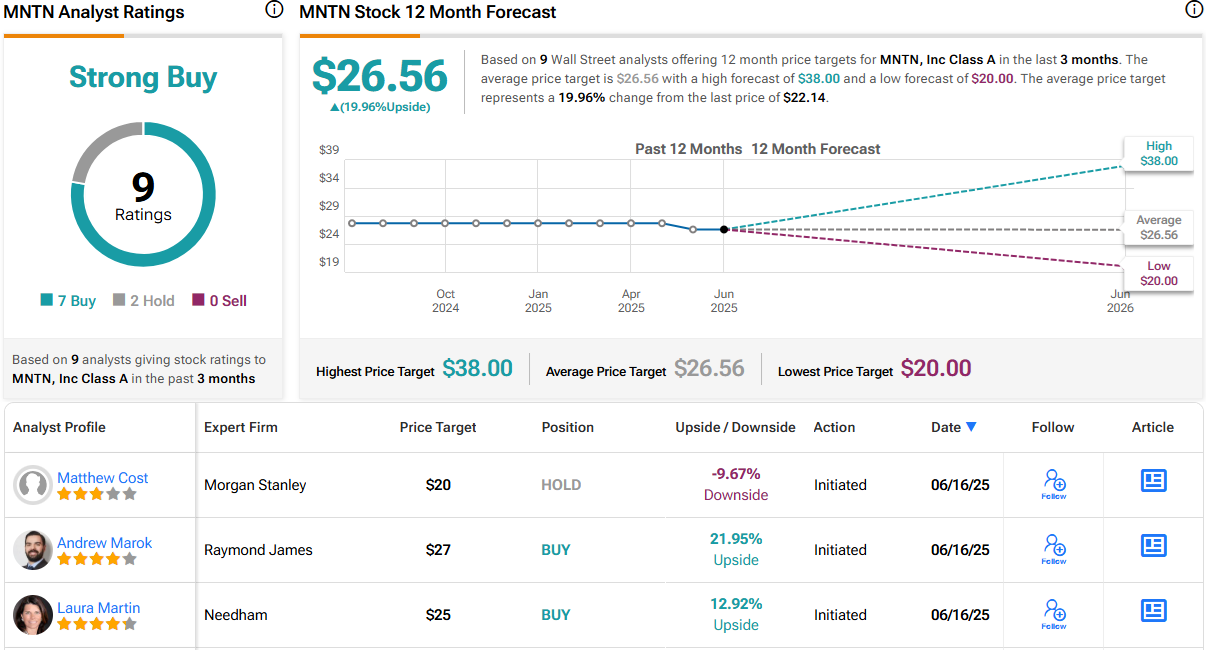Click the Article column header
This screenshot has height=651, width=1209.
pos(1153,427)
